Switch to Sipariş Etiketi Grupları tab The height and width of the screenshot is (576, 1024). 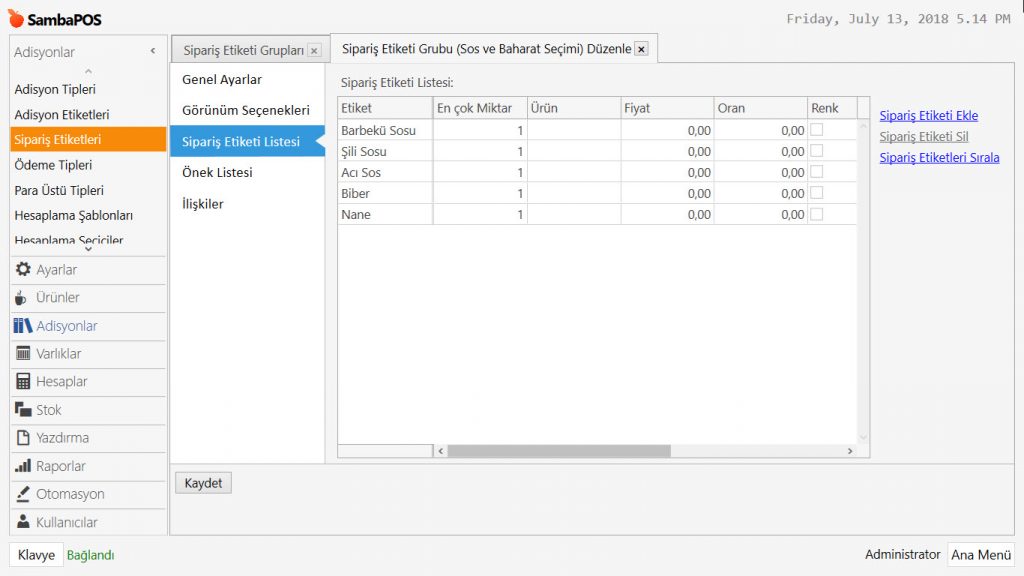(x=243, y=50)
